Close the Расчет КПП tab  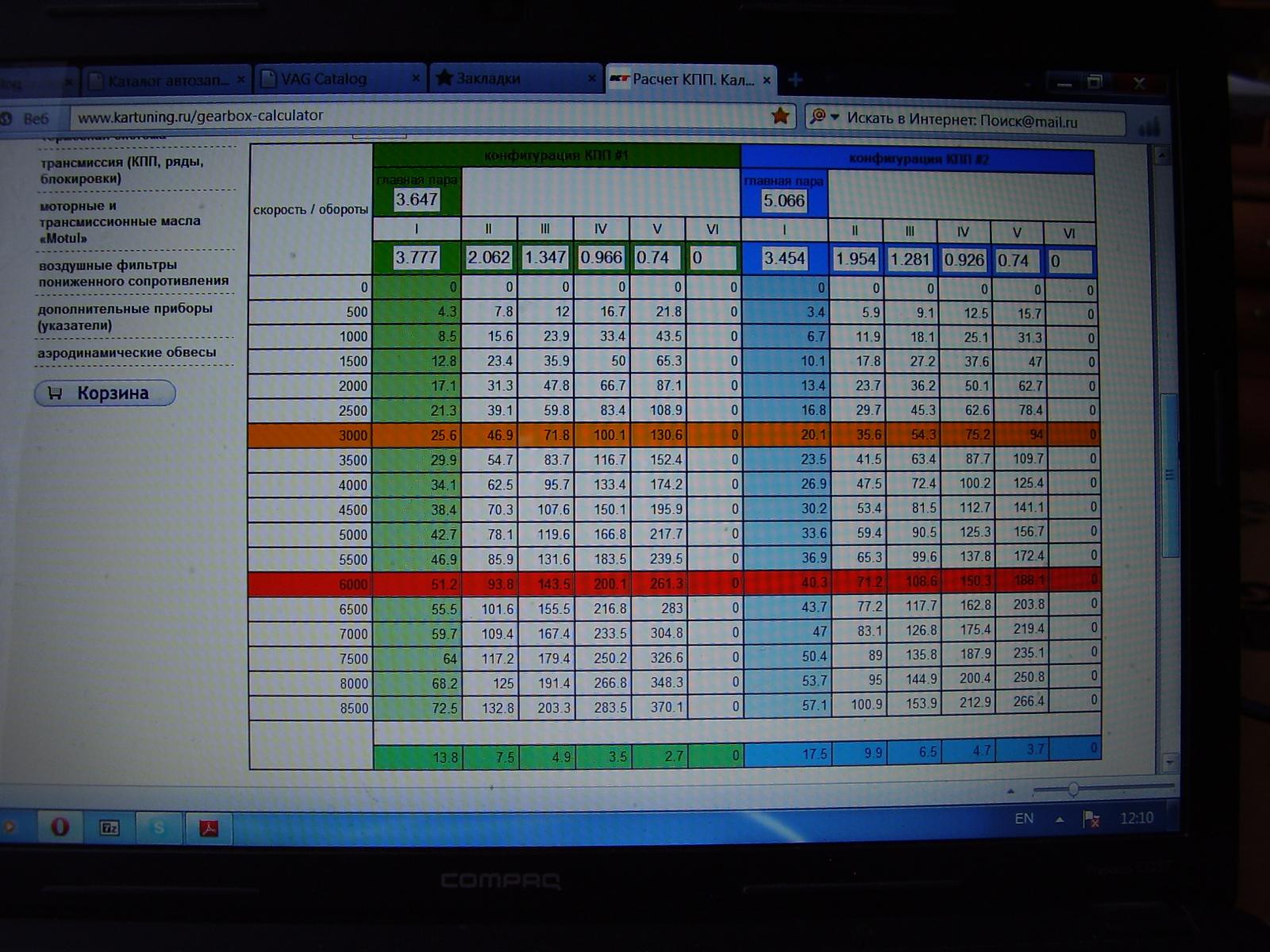tap(767, 80)
